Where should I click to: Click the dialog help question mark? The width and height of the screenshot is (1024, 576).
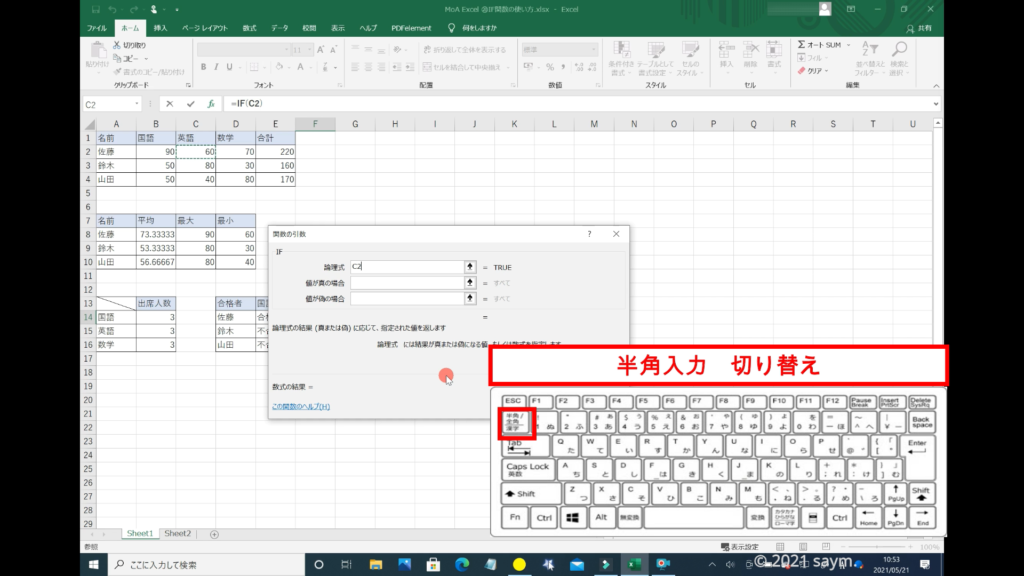coord(589,234)
